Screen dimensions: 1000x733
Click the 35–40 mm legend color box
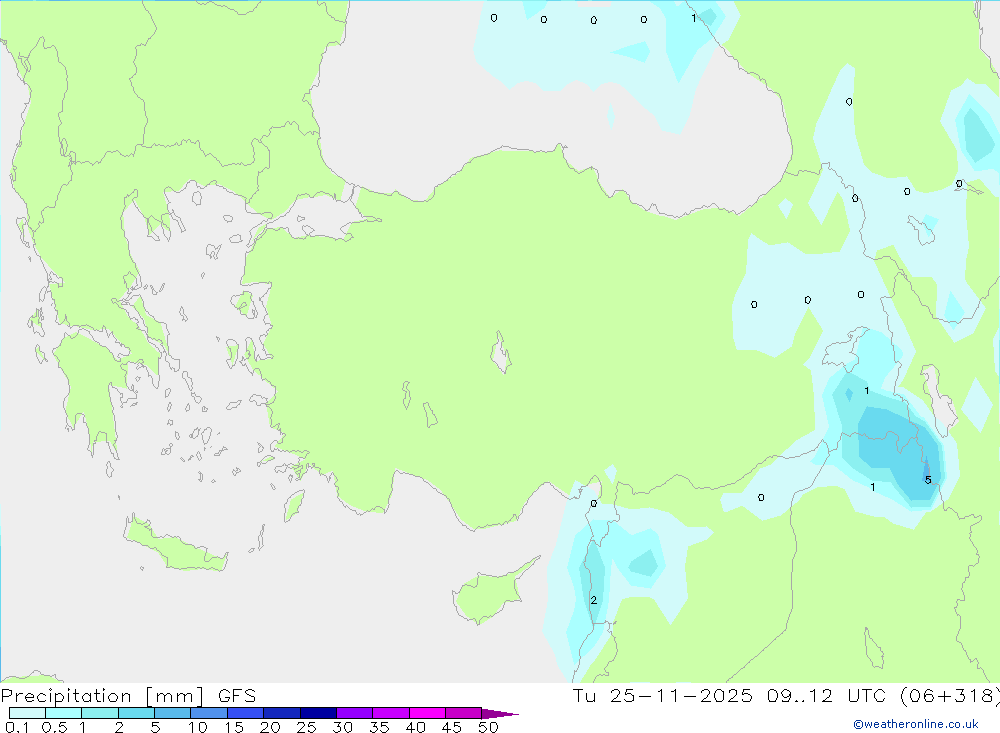coord(391,713)
